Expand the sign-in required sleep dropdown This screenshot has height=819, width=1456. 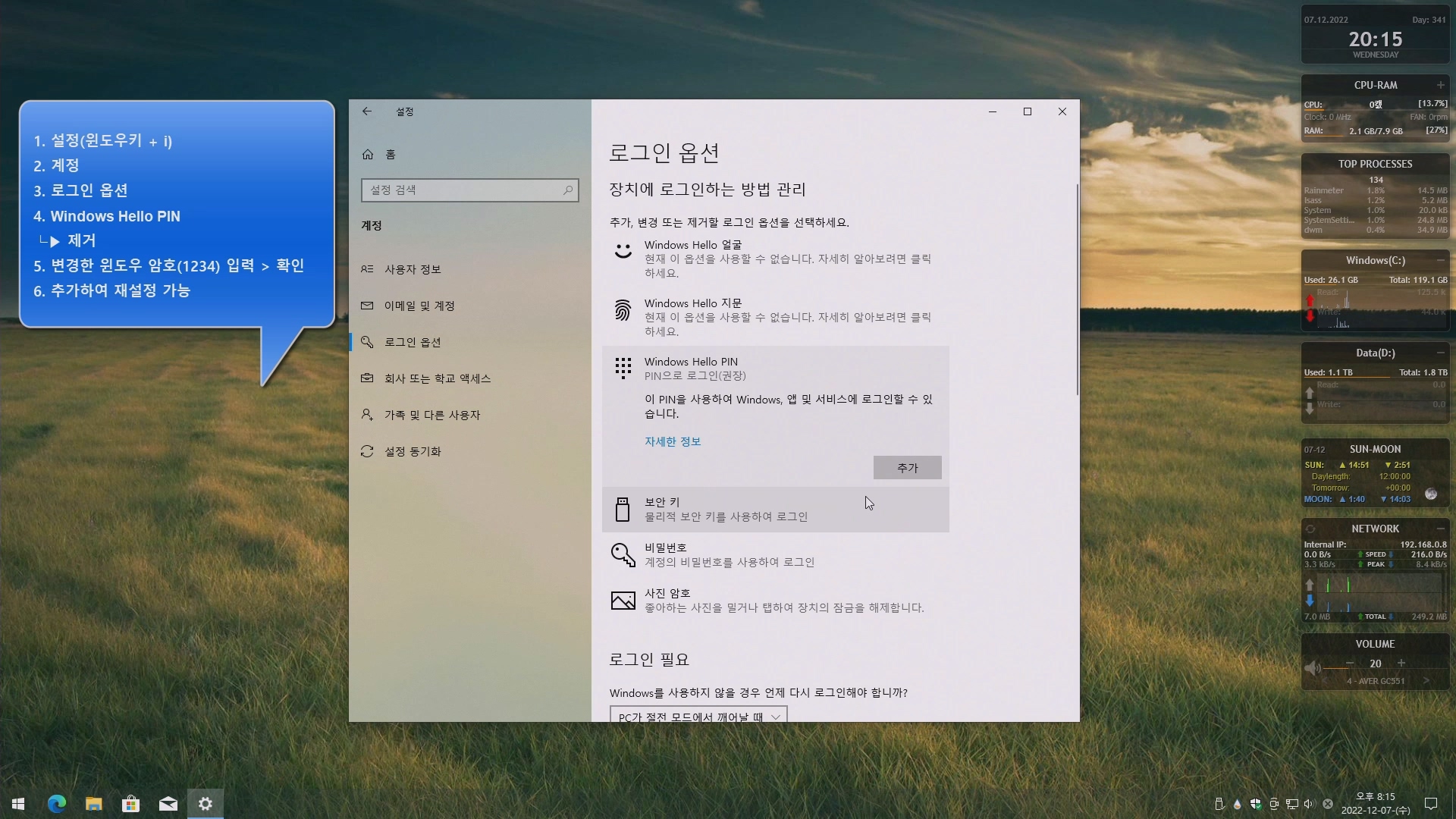tap(698, 716)
